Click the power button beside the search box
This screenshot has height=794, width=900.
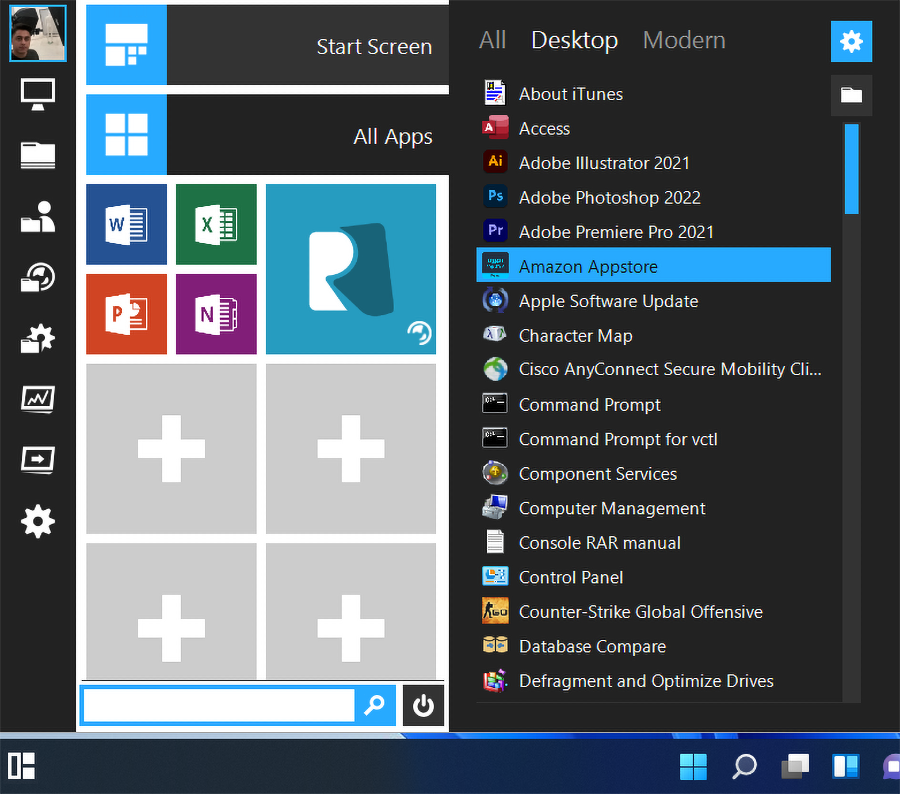pyautogui.click(x=423, y=705)
